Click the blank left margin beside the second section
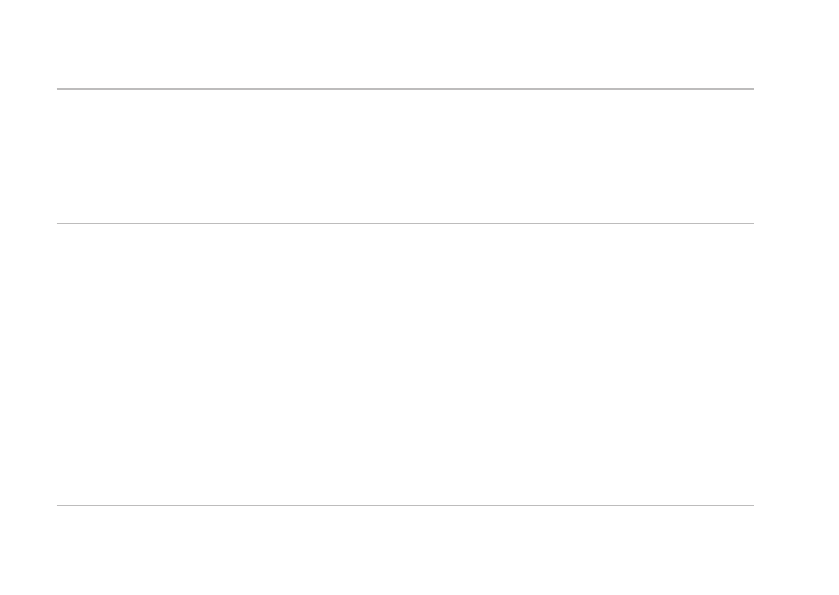Viewport: 839px width, 595px height. [28, 364]
